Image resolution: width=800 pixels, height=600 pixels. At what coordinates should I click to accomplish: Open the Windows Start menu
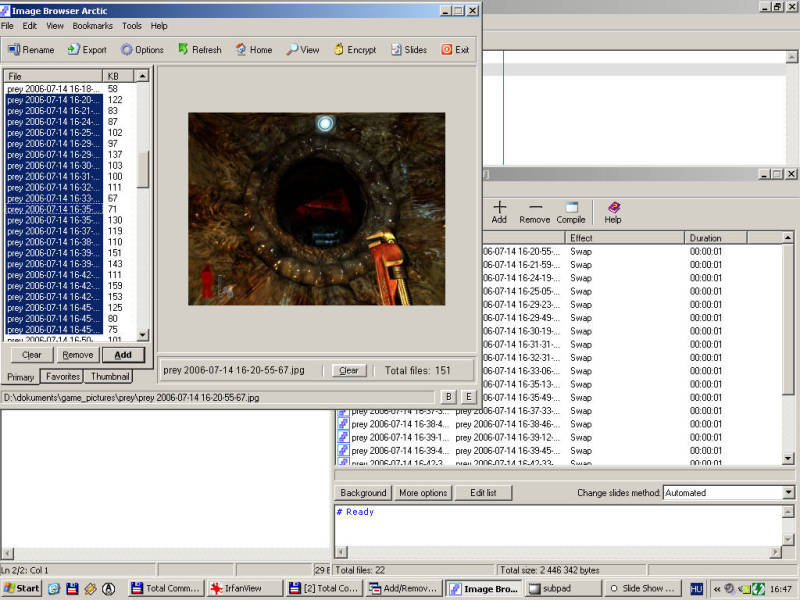(x=21, y=589)
